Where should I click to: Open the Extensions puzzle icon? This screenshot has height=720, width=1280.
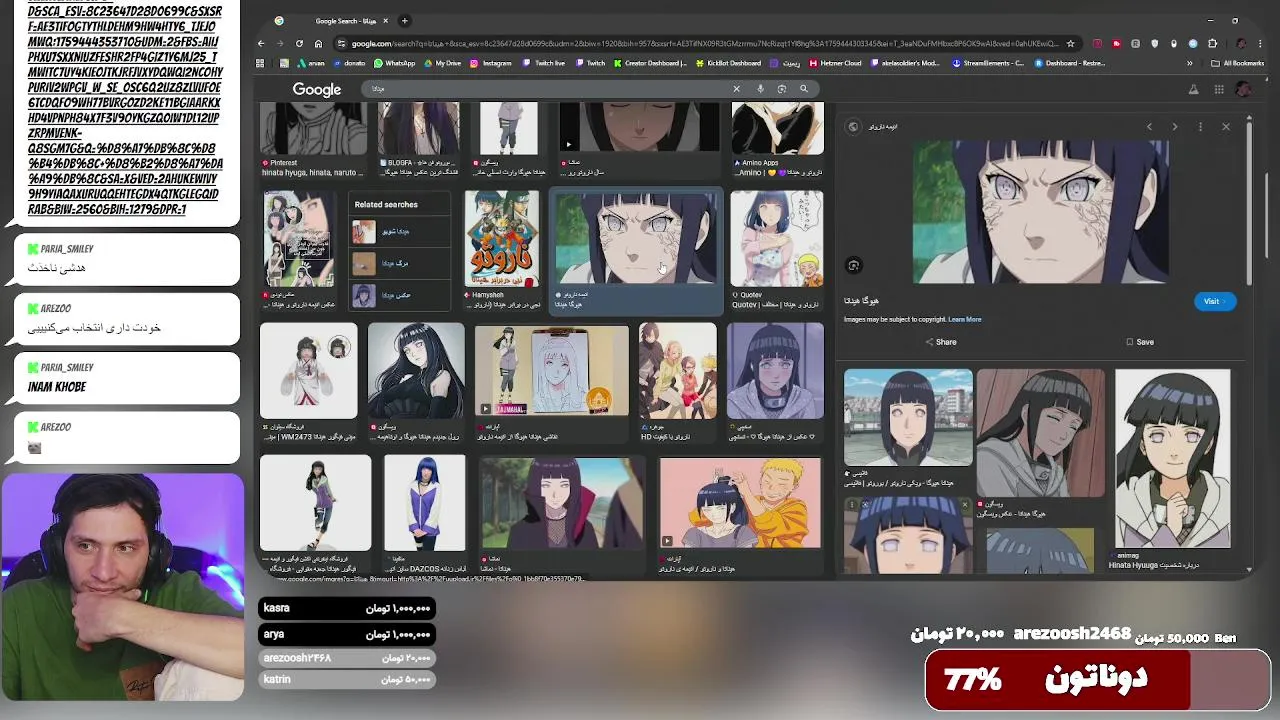click(x=1212, y=43)
